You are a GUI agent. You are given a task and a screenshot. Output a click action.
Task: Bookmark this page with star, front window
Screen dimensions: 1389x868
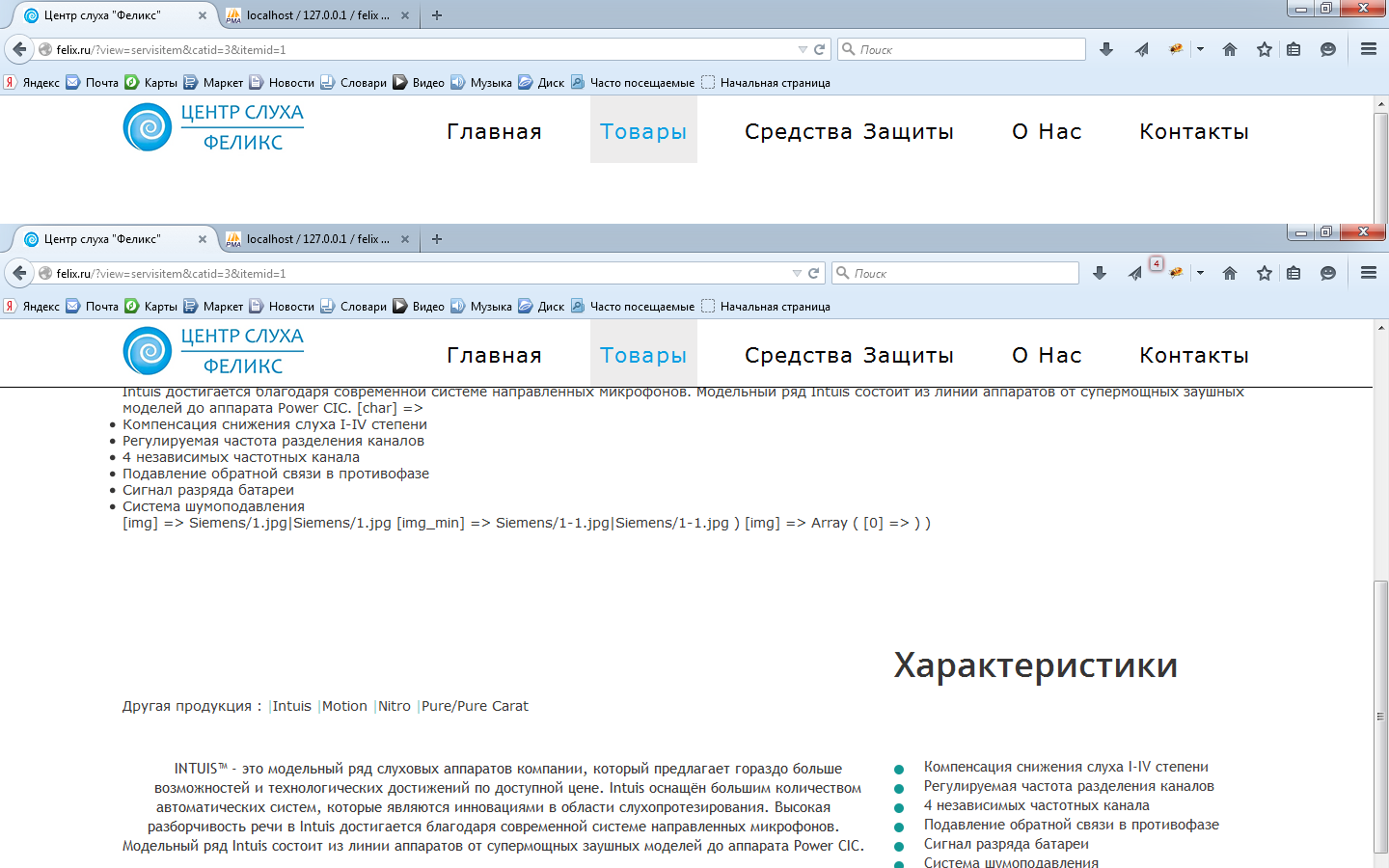click(1265, 273)
